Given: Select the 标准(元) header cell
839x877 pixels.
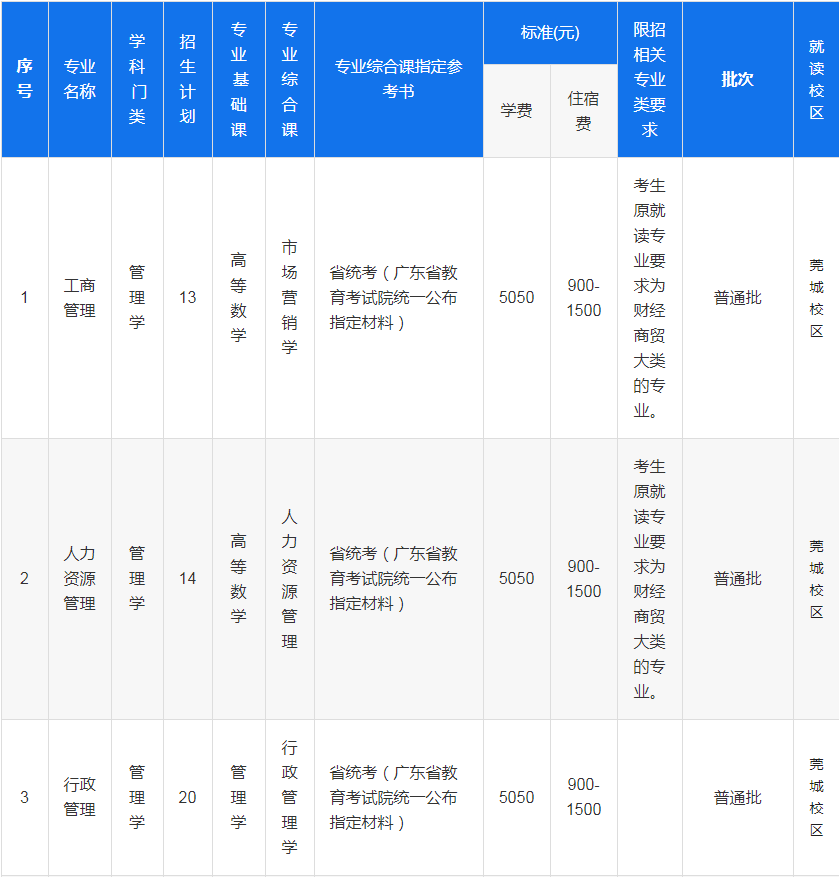Looking at the screenshot, I should click(550, 33).
